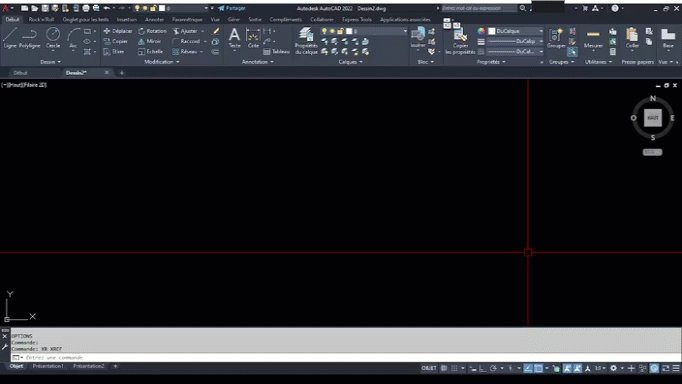
Task: Select the Arc tool
Action: pos(73,37)
